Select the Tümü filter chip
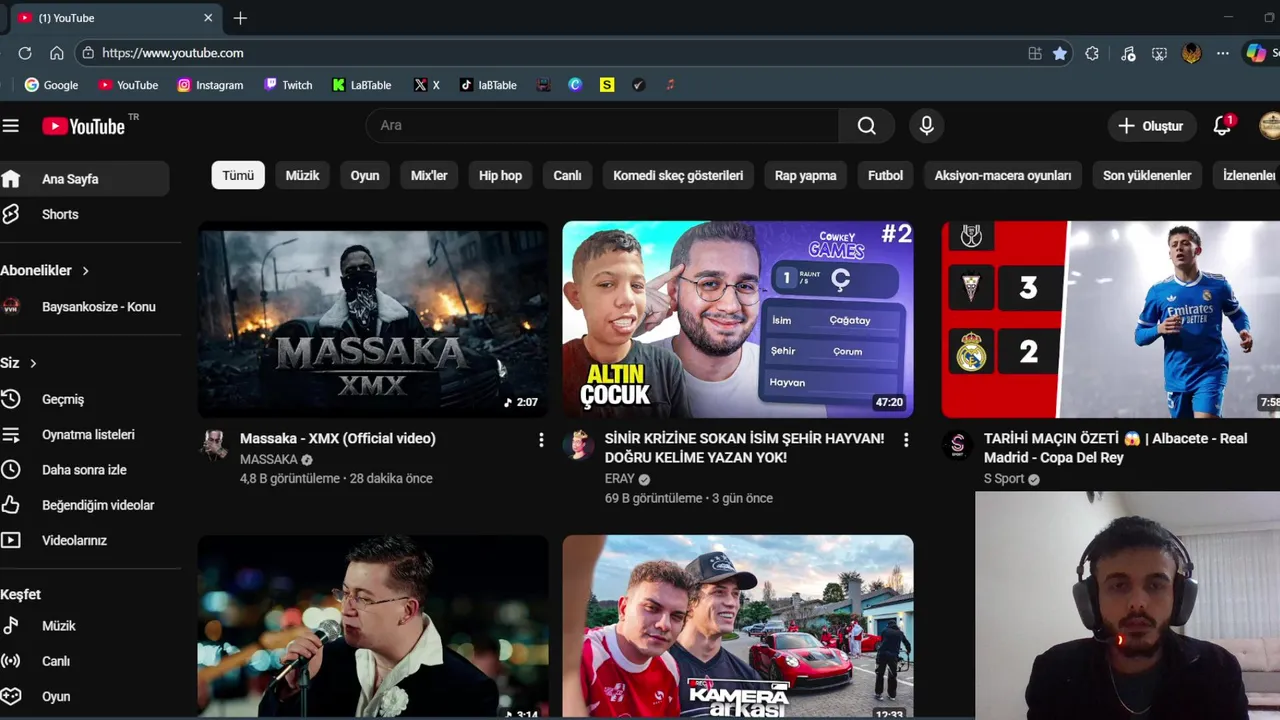This screenshot has width=1280, height=720. pos(238,175)
